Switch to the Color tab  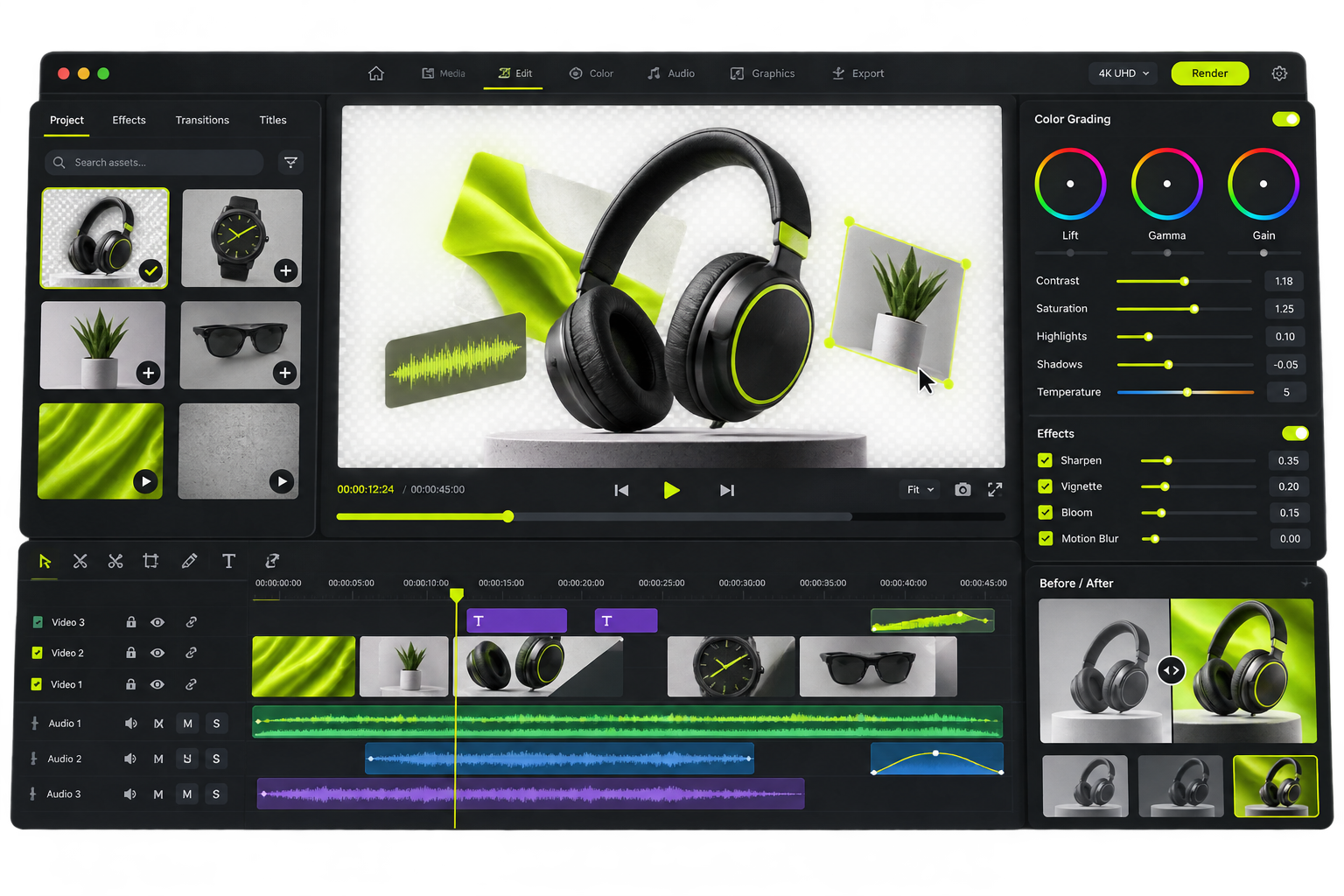(591, 73)
